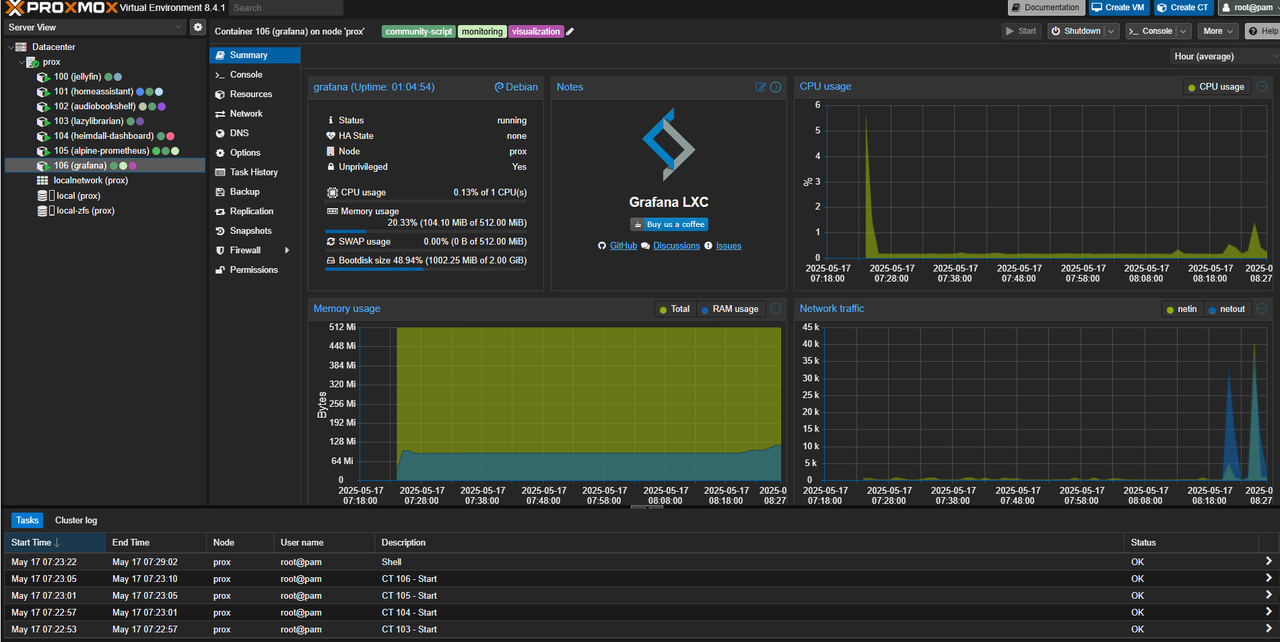
Task: Open task details arrow for CT 103 - Start
Action: pos(1269,630)
